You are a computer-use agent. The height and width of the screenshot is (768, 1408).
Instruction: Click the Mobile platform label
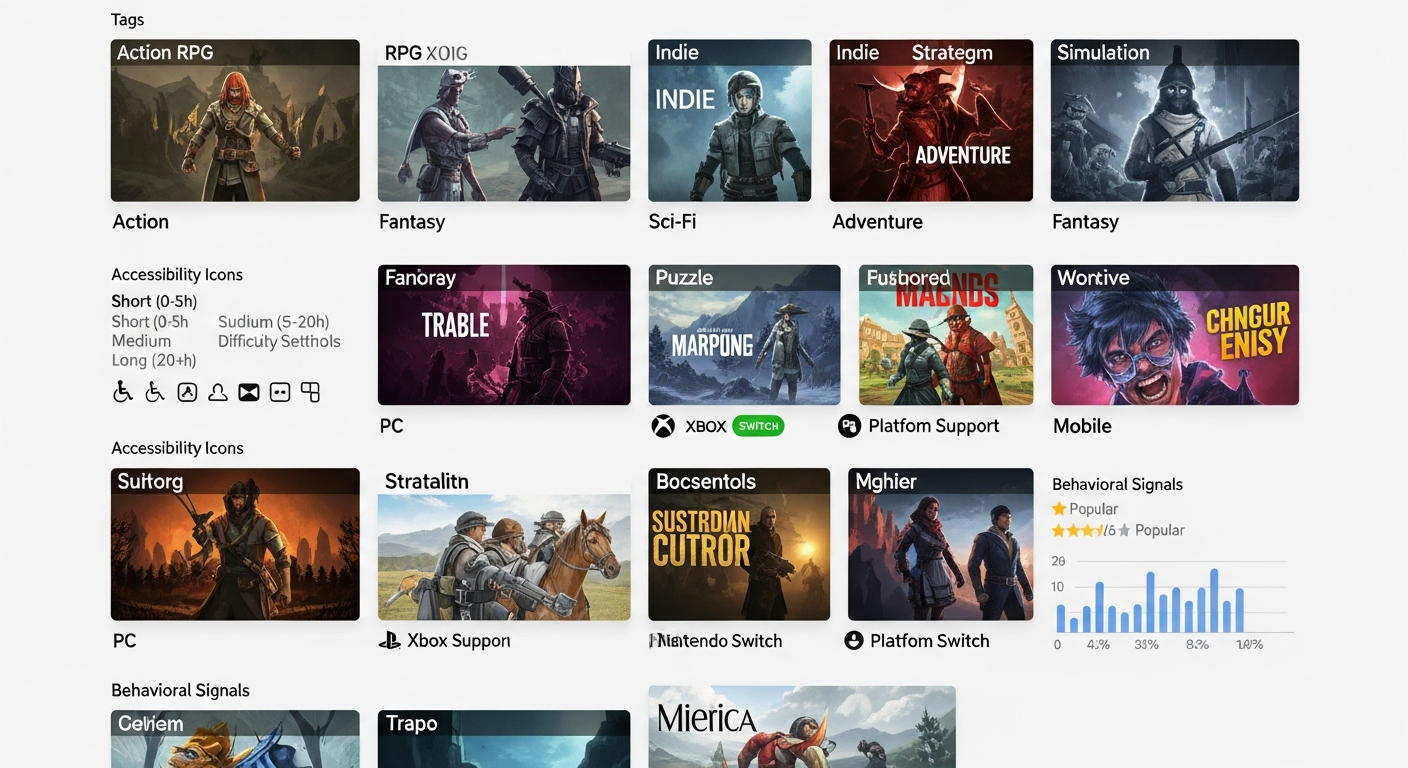[x=1082, y=426]
